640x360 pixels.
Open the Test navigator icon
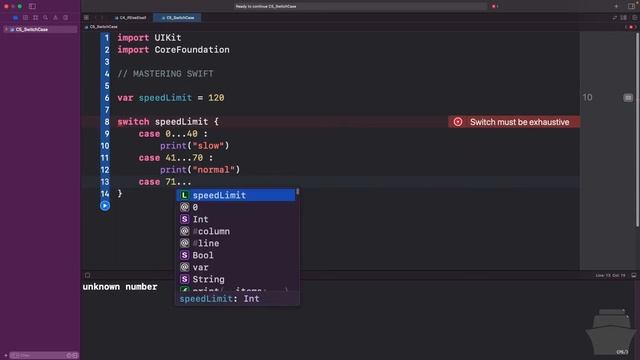pyautogui.click(x=65, y=18)
